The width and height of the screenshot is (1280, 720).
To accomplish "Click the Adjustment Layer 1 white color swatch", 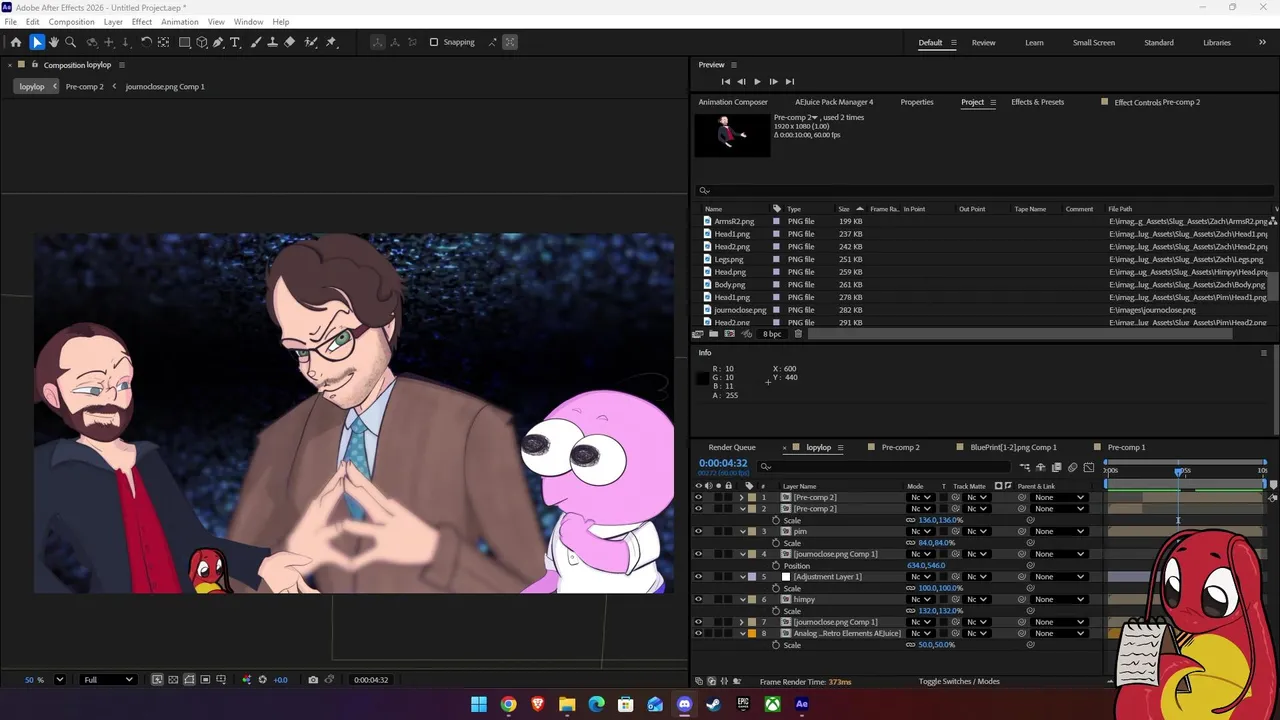I will pos(786,577).
